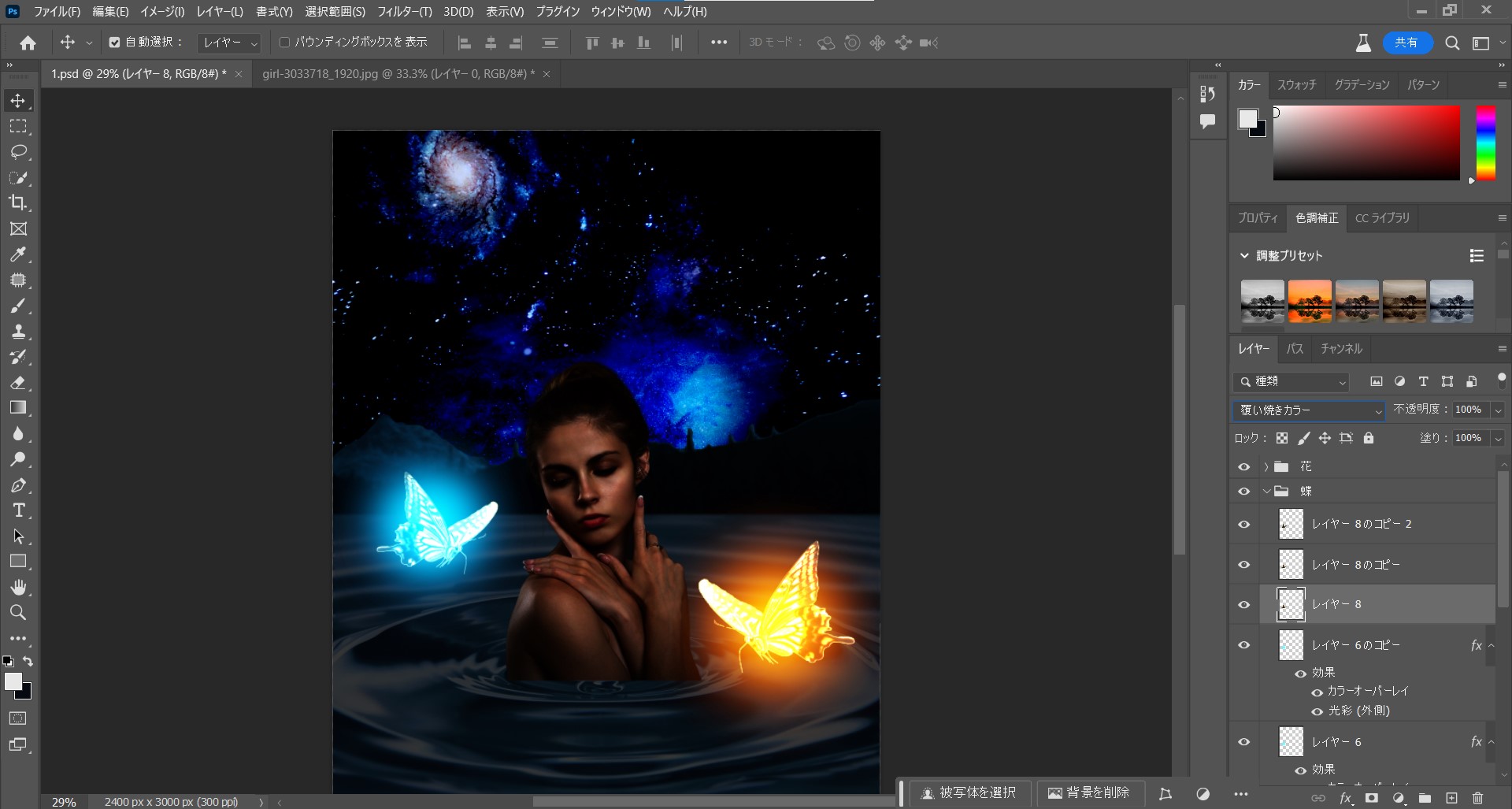Select the Zoom tool

pyautogui.click(x=18, y=612)
